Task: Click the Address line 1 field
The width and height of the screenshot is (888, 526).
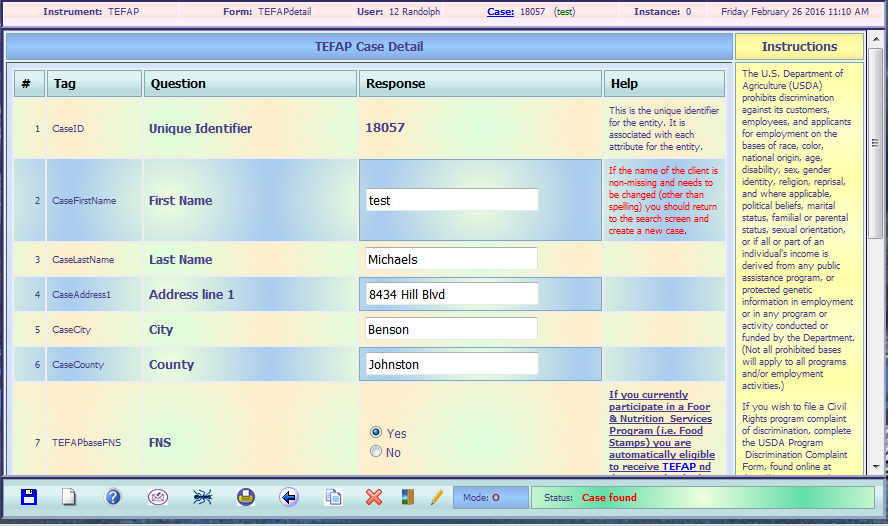Action: pyautogui.click(x=452, y=294)
